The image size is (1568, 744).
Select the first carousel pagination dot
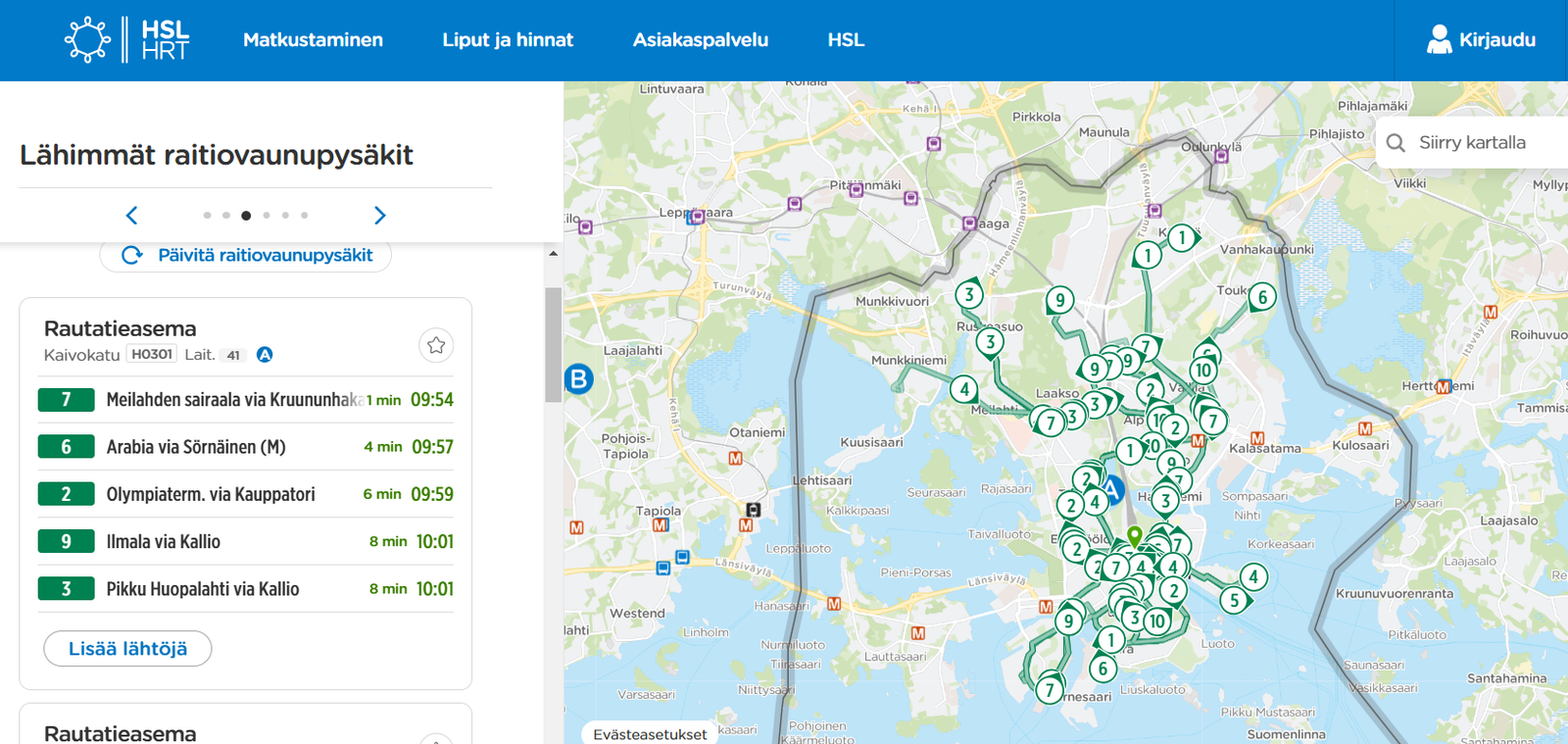pyautogui.click(x=207, y=216)
